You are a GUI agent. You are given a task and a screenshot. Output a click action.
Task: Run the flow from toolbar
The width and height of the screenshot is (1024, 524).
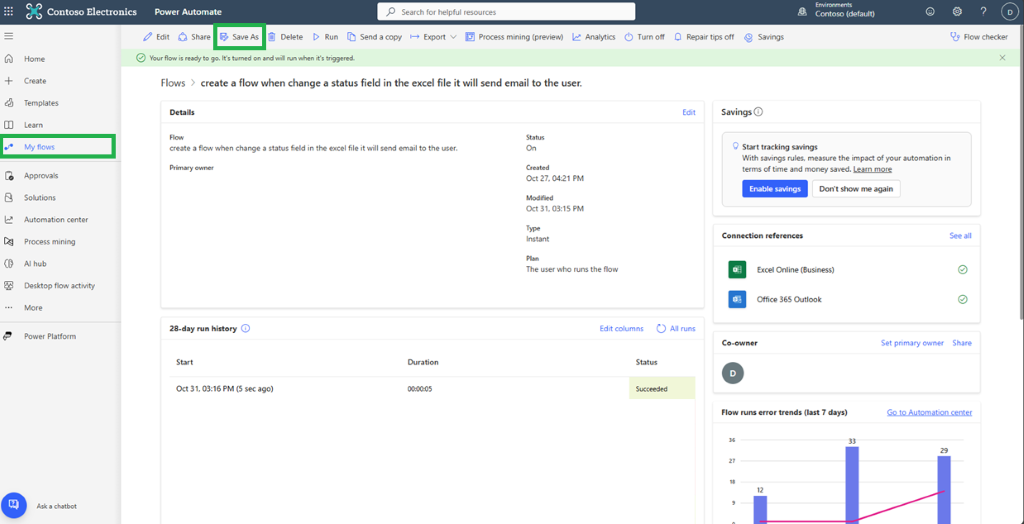pos(325,37)
